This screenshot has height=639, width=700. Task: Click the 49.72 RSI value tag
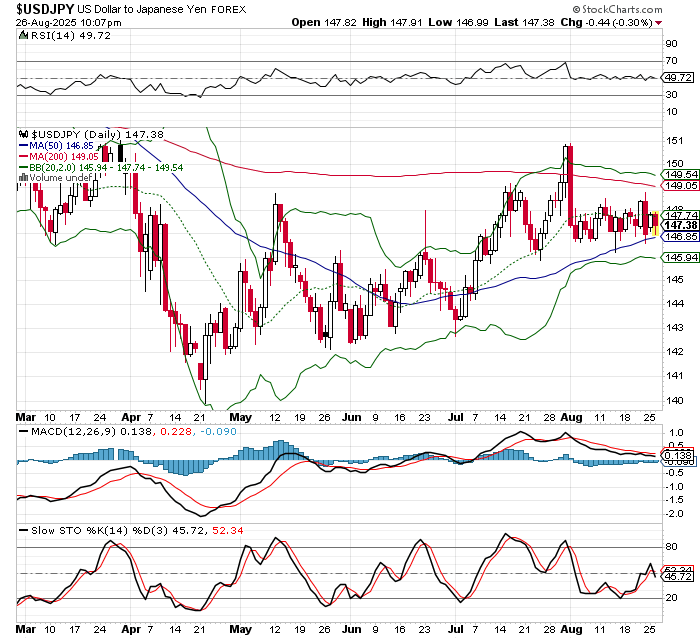[679, 77]
